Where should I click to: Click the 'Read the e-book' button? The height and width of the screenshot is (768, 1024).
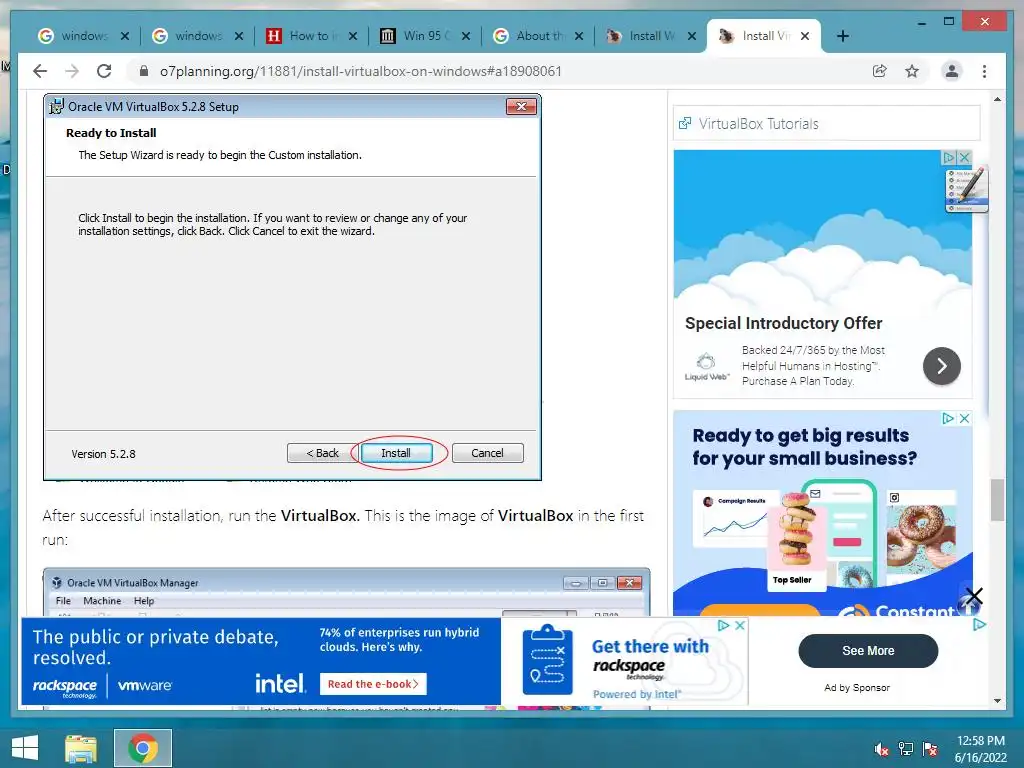tap(373, 684)
